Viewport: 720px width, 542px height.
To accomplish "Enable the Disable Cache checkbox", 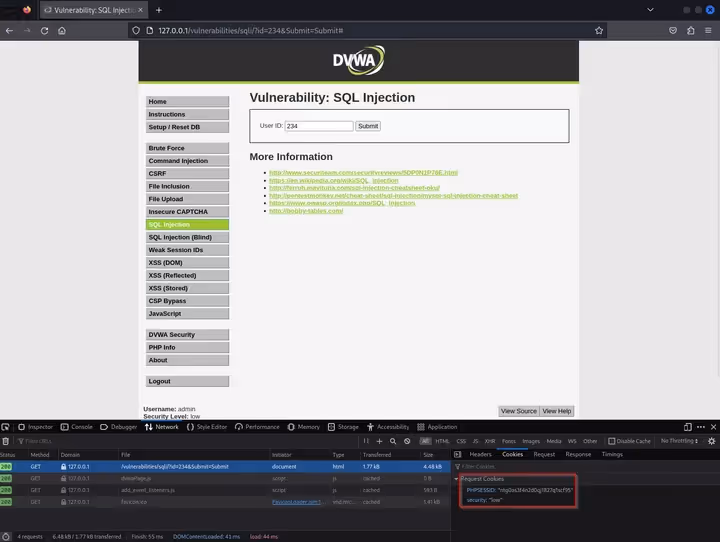I will 612,441.
